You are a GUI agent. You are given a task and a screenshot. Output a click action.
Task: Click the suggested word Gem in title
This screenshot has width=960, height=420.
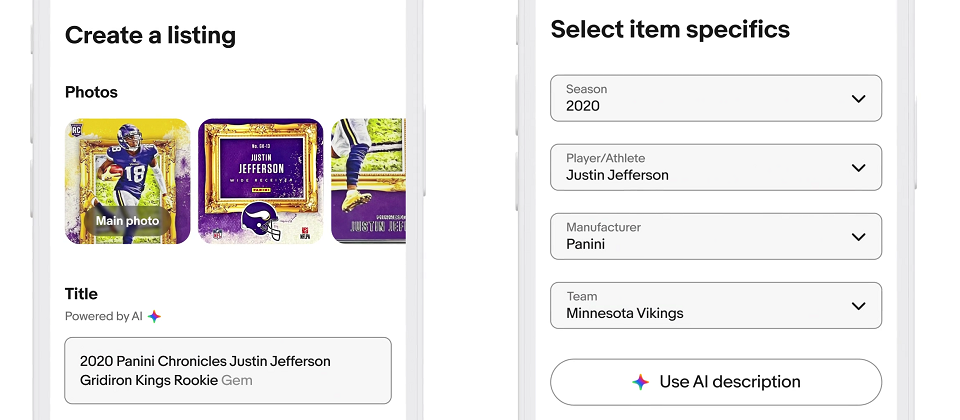point(237,380)
